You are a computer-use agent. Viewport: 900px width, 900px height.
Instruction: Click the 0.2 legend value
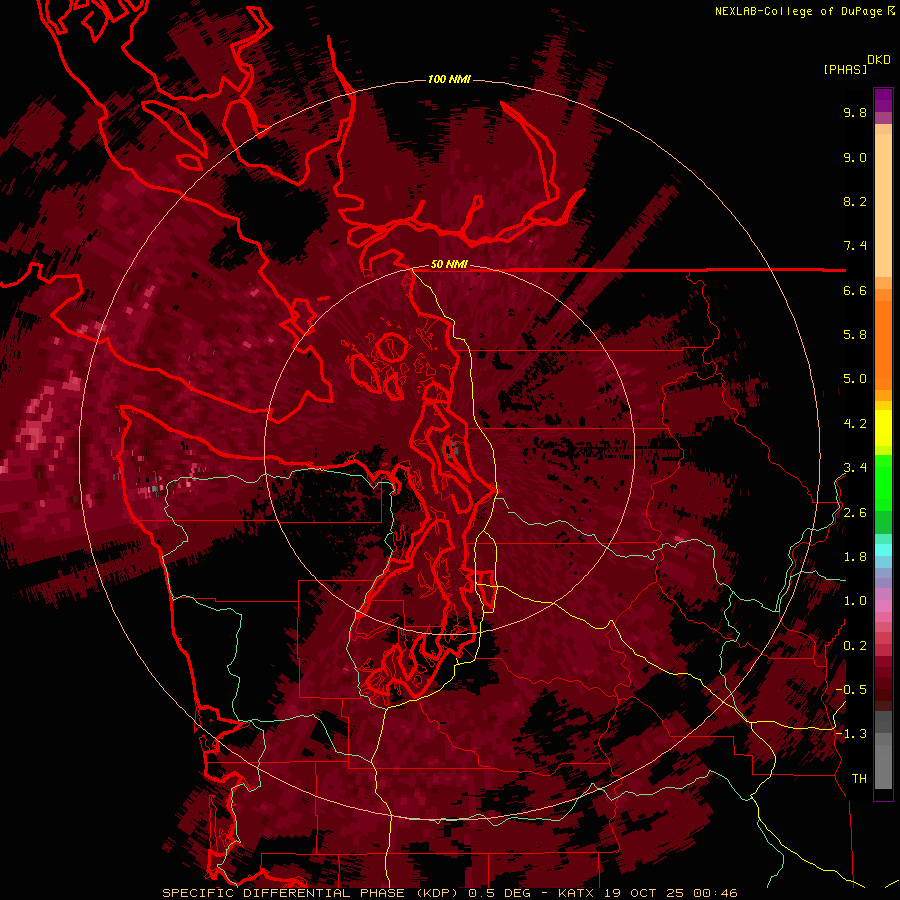[855, 646]
